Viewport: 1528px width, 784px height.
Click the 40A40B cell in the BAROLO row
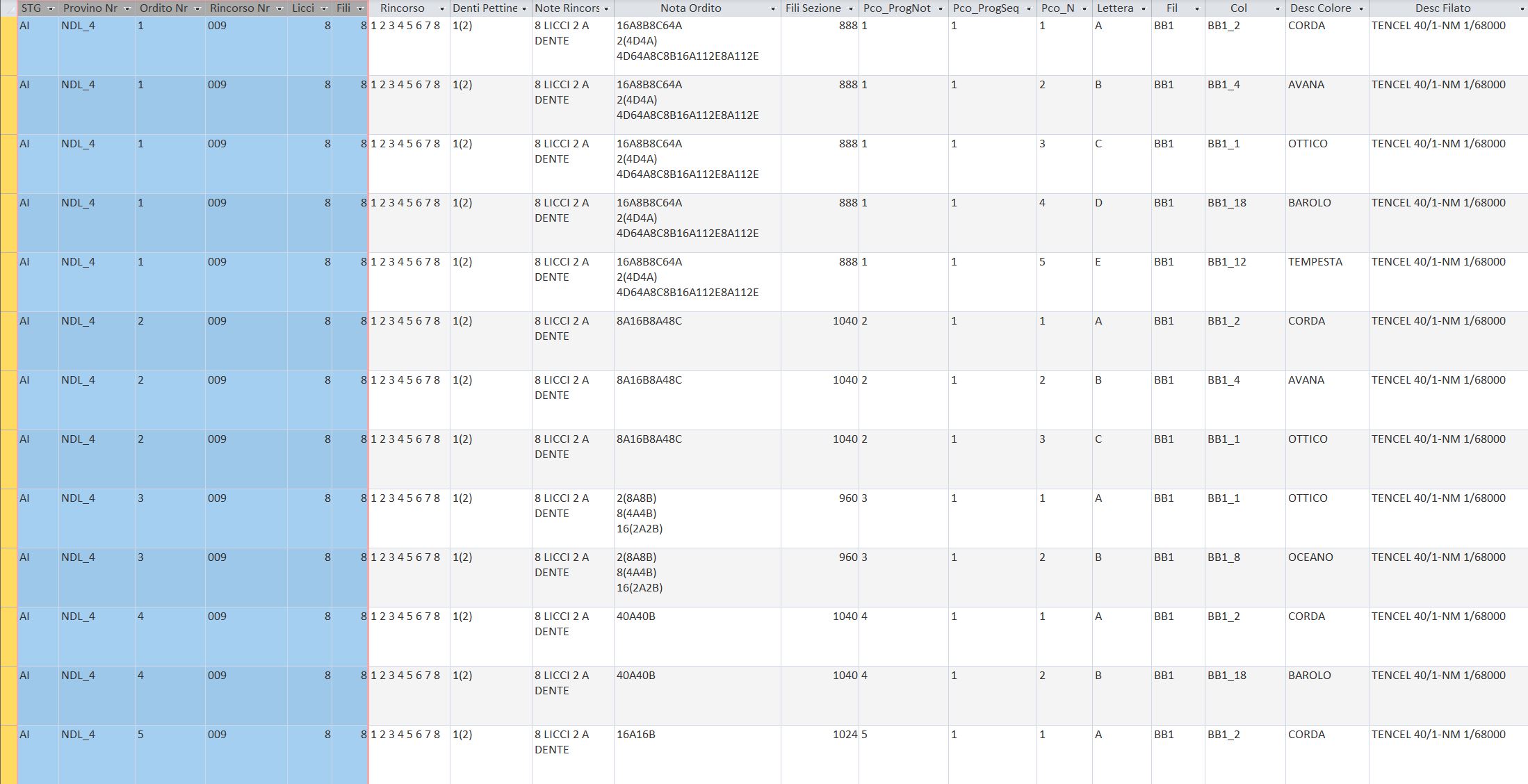tap(636, 676)
